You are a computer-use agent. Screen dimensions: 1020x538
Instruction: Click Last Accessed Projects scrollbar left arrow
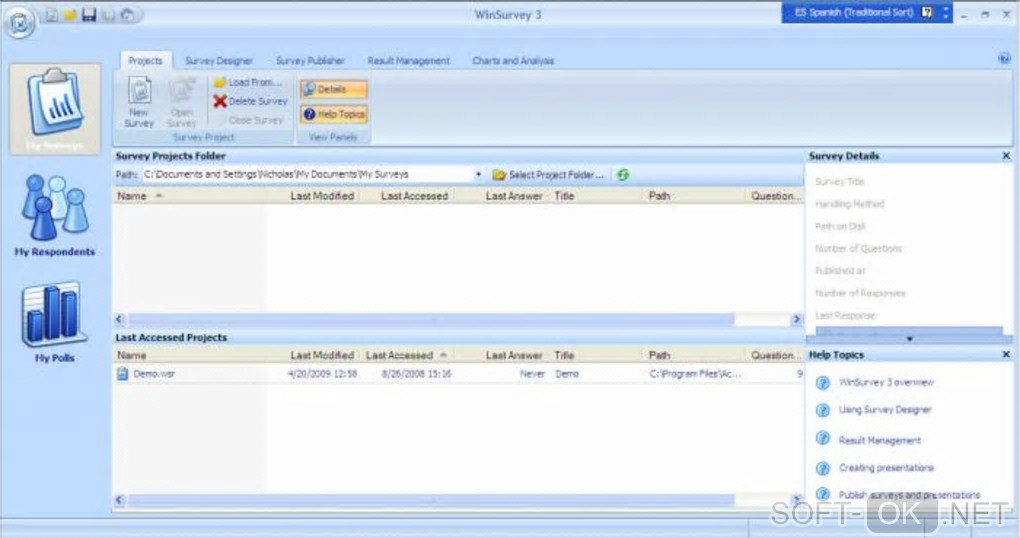120,500
